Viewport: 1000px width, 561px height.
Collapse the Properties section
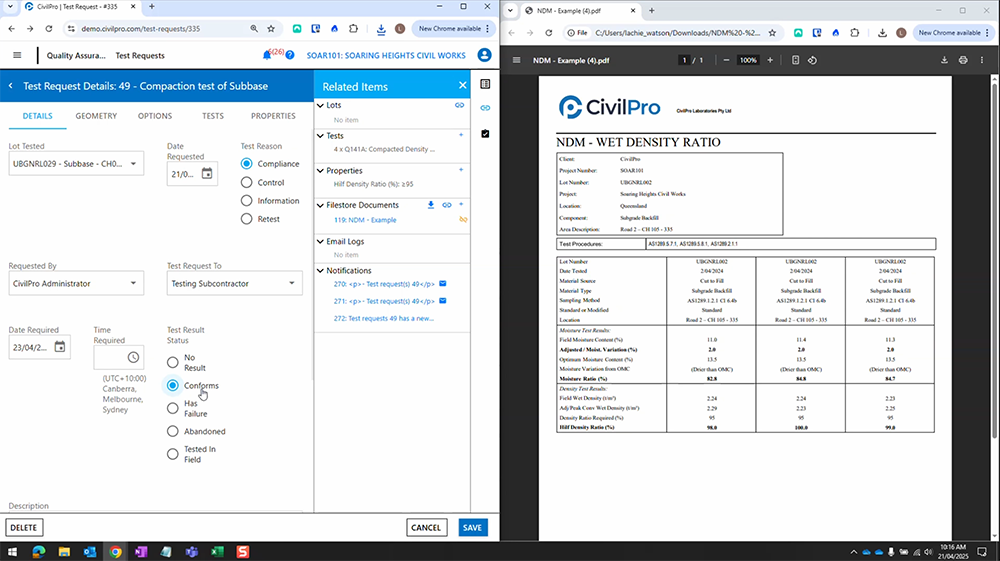tap(320, 171)
